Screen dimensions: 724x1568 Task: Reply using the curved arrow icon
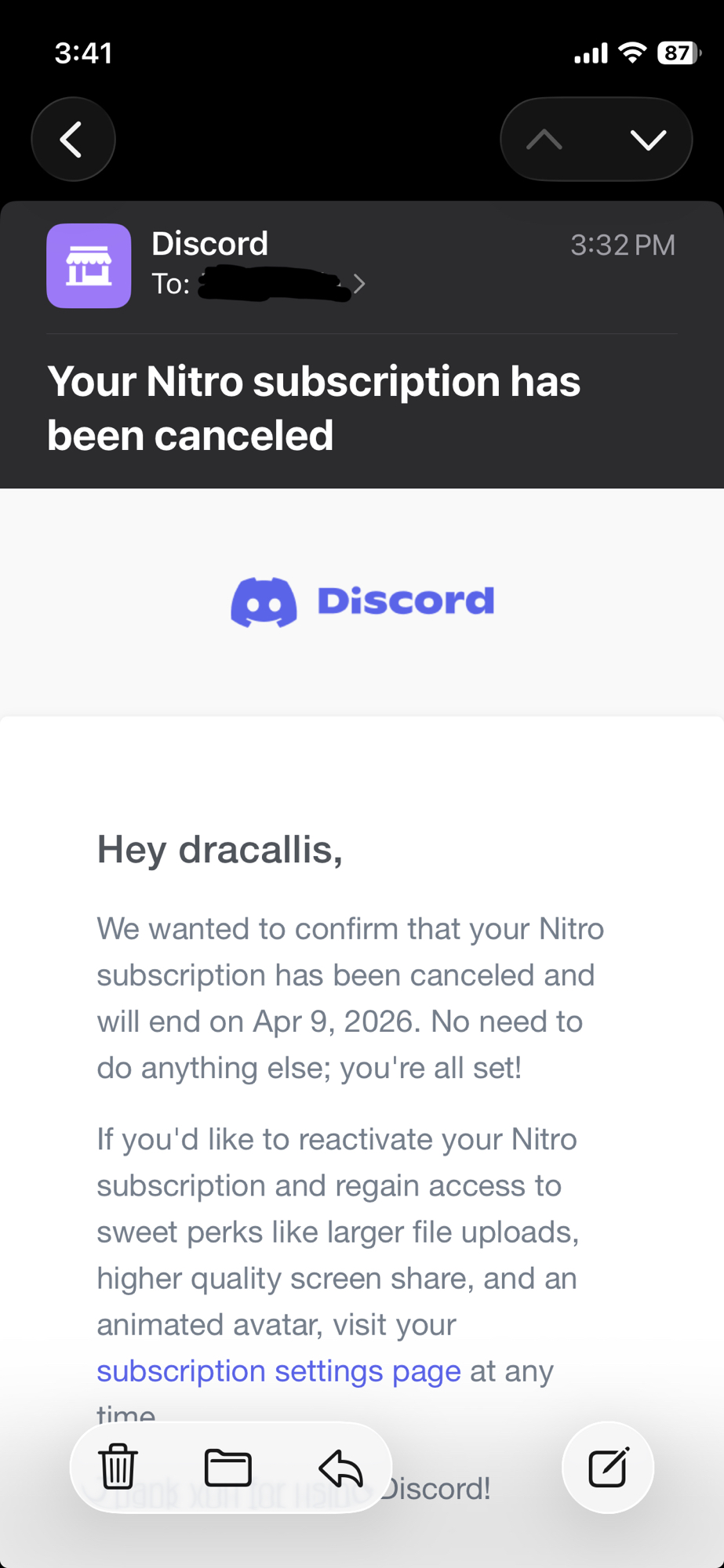(340, 1467)
